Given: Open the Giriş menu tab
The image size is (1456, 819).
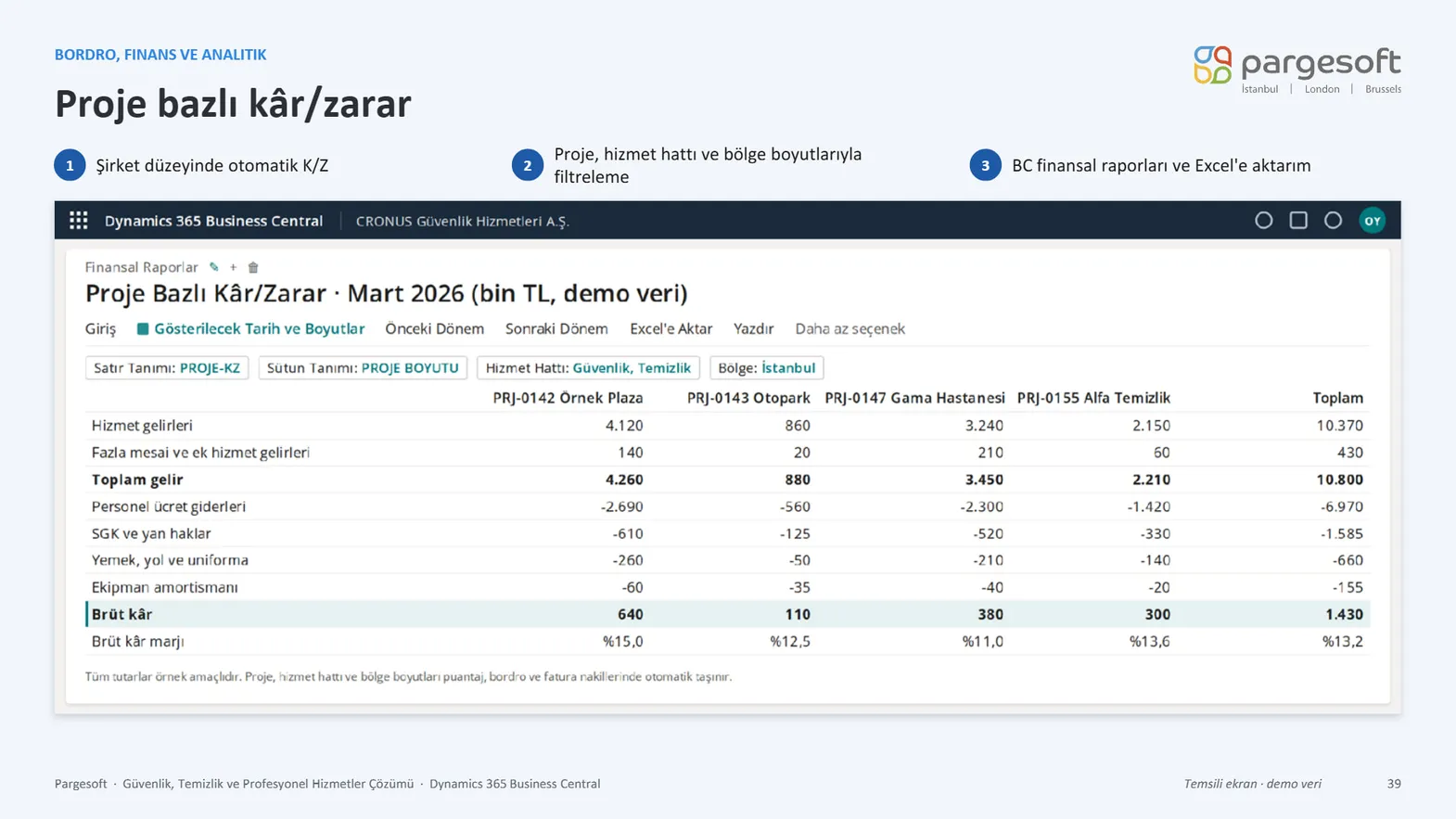Looking at the screenshot, I should pyautogui.click(x=101, y=329).
